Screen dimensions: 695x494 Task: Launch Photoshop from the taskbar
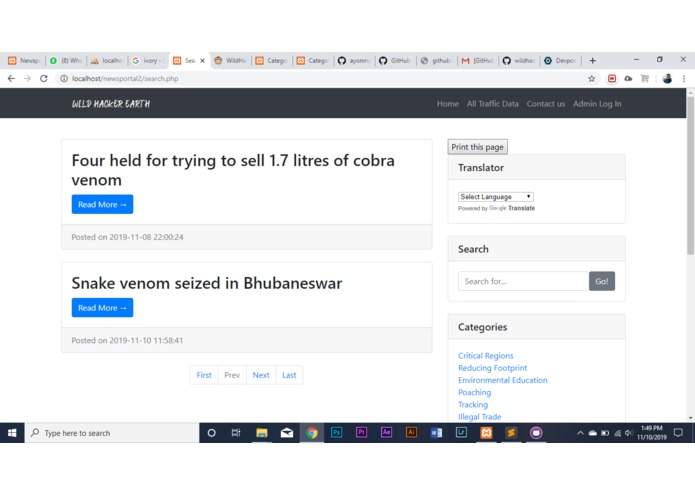tap(336, 432)
